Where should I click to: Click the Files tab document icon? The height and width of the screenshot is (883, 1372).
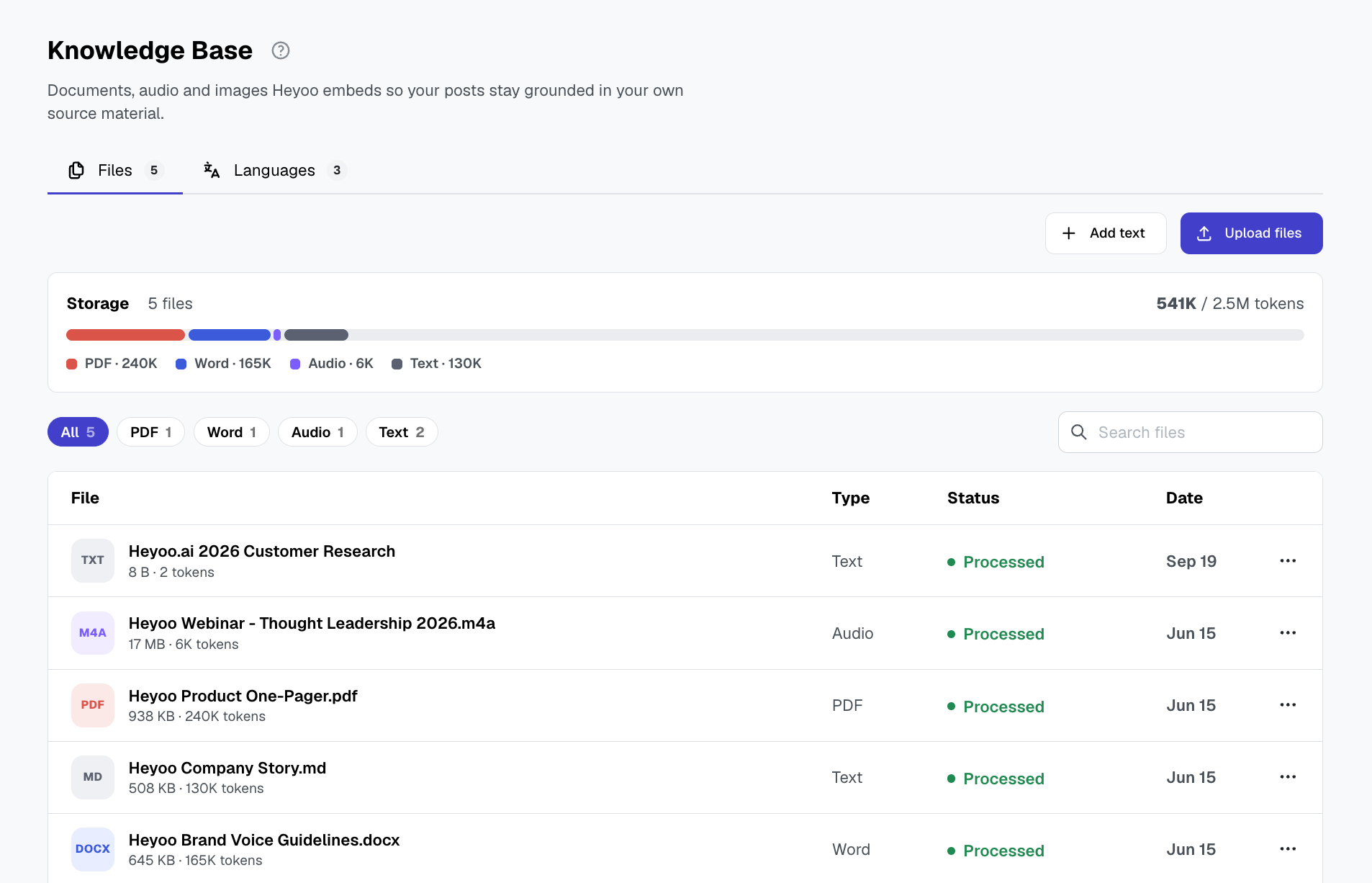tap(76, 170)
